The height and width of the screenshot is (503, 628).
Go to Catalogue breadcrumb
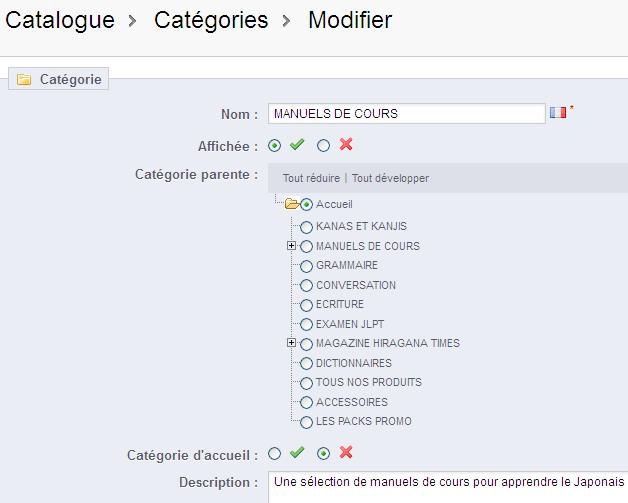pos(60,20)
